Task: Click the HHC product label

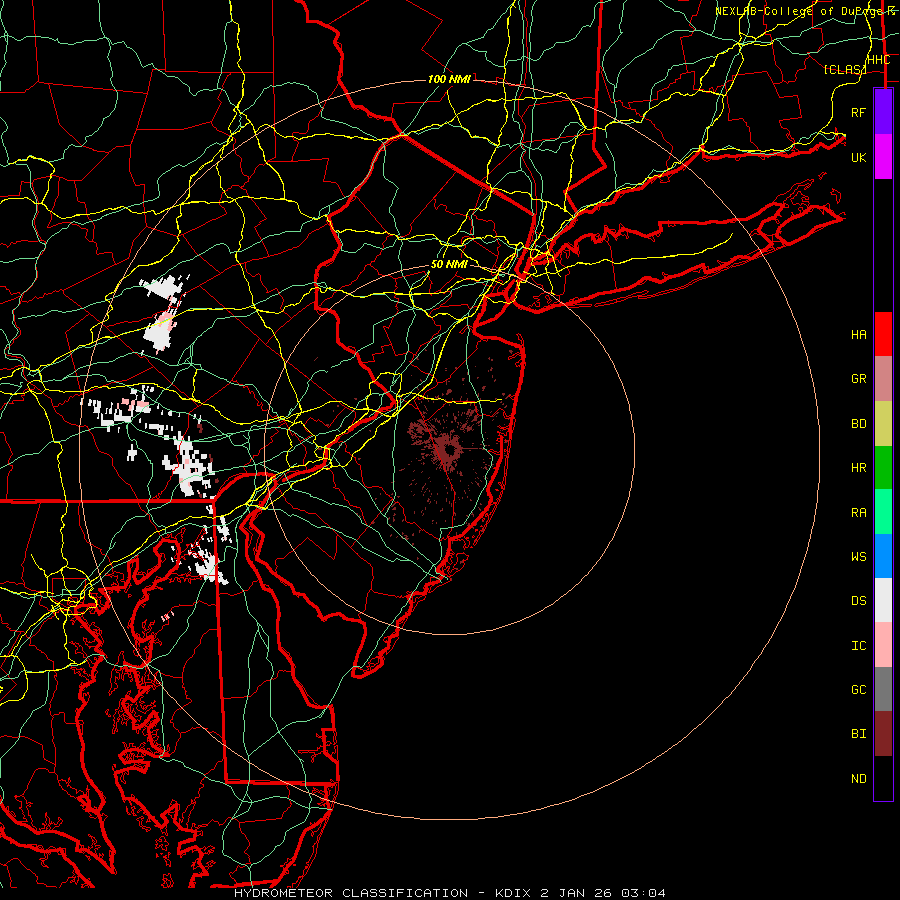Action: [878, 60]
